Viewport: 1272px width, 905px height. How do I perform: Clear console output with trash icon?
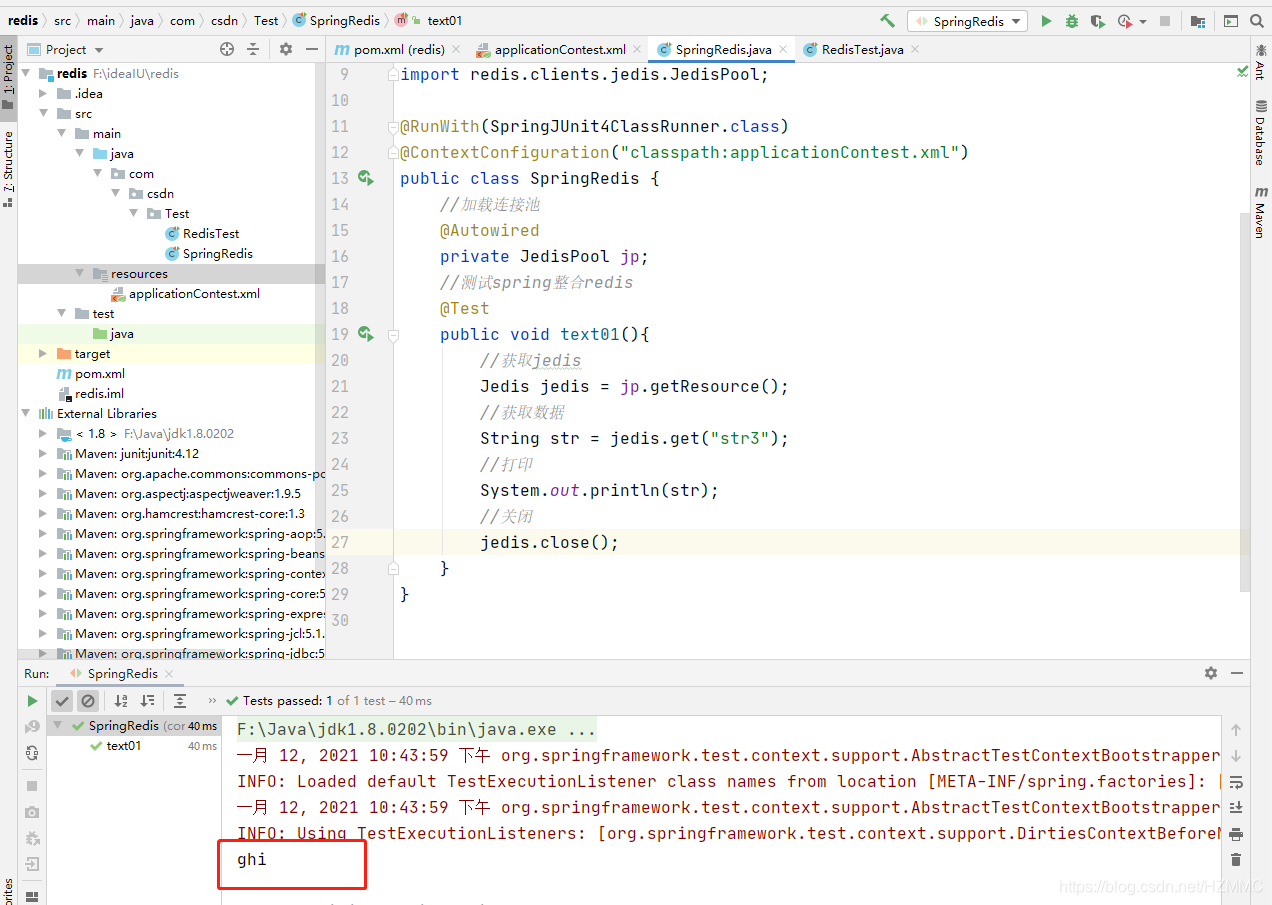[1236, 860]
